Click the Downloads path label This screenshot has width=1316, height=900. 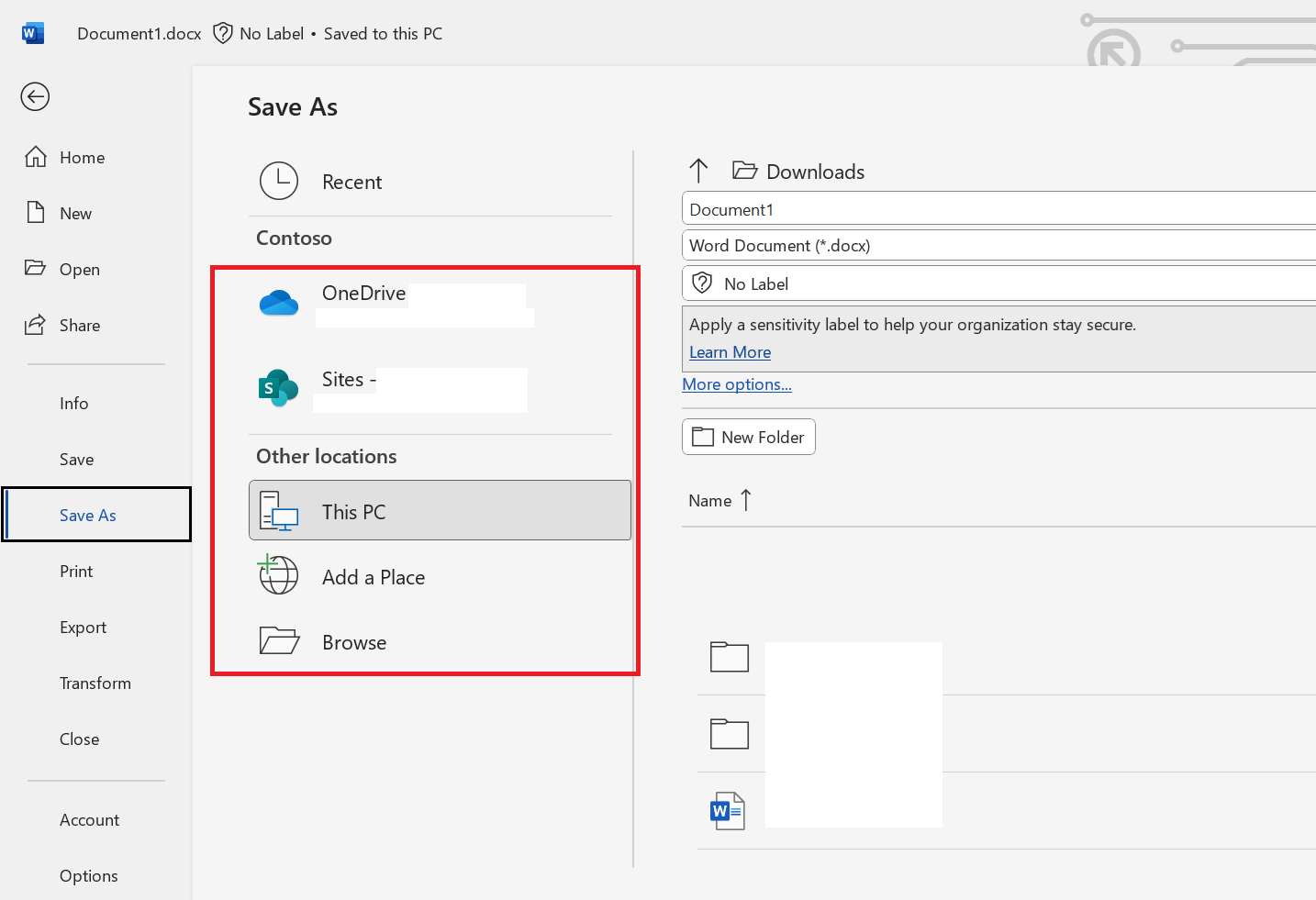815,172
